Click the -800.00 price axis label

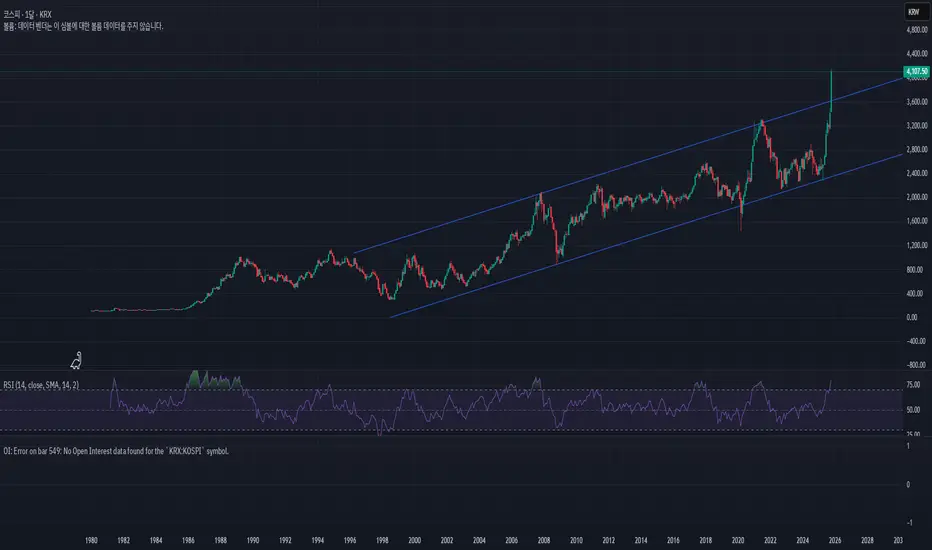(x=916, y=365)
